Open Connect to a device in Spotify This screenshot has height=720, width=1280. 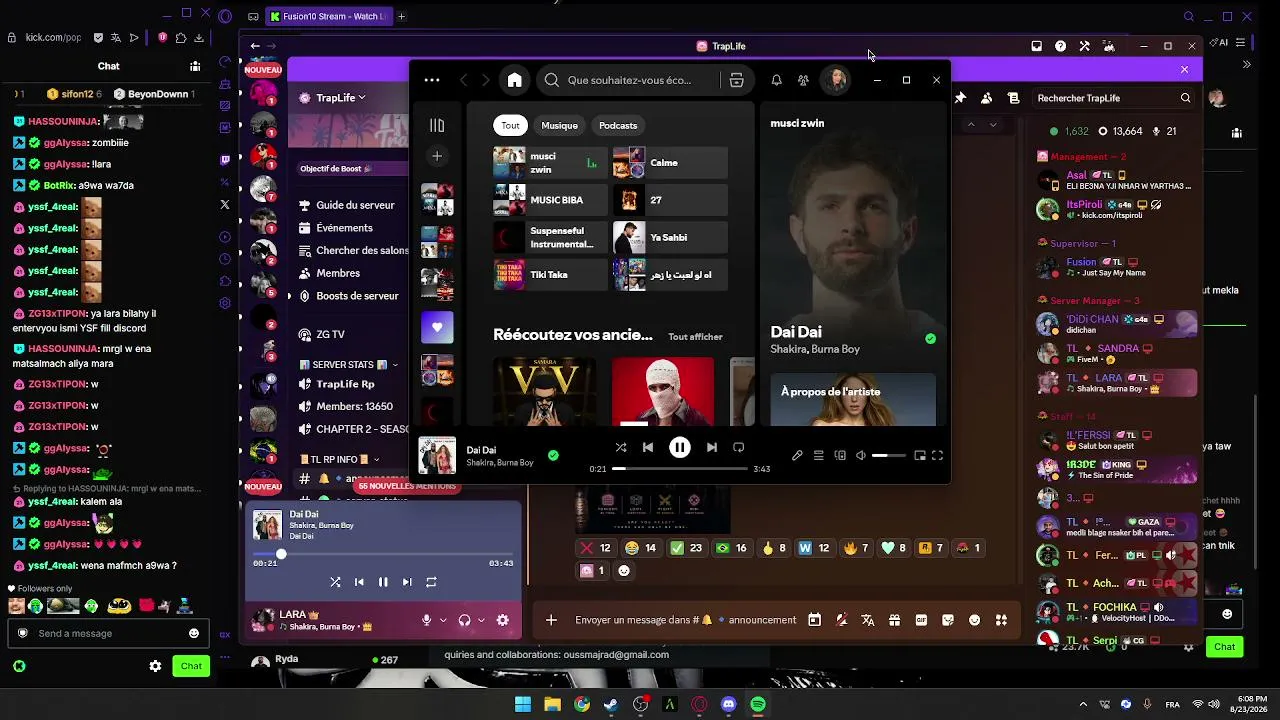(840, 455)
